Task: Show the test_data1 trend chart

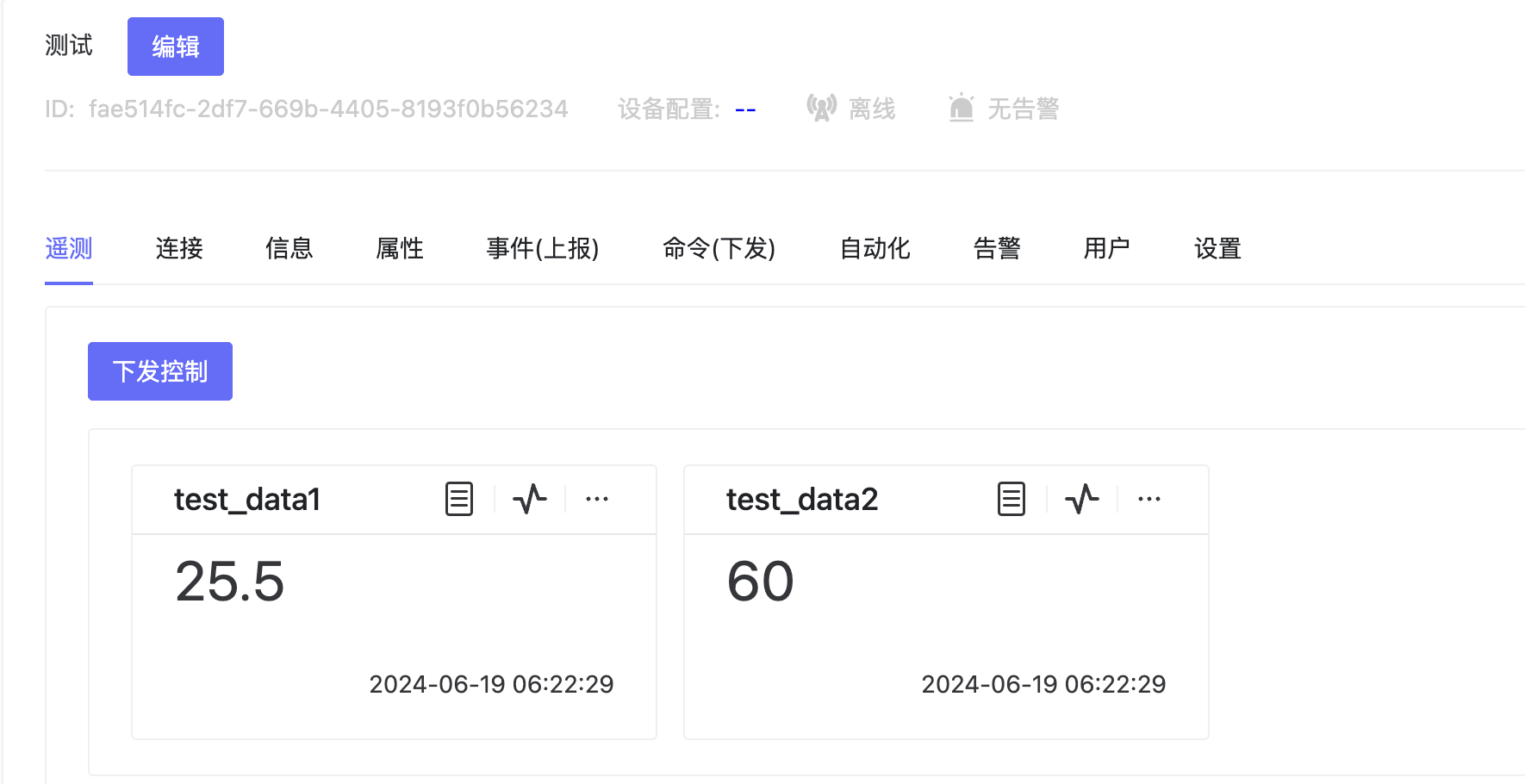Action: pyautogui.click(x=530, y=499)
